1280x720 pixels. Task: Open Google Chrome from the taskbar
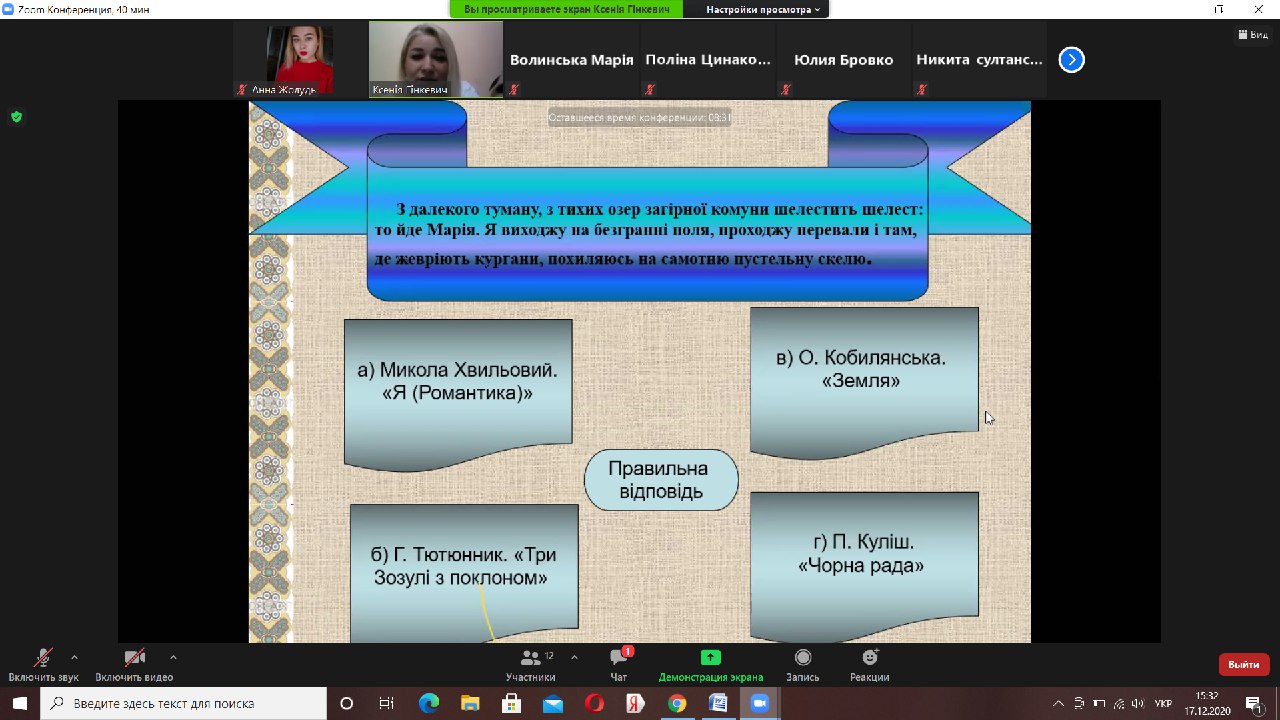coord(677,704)
